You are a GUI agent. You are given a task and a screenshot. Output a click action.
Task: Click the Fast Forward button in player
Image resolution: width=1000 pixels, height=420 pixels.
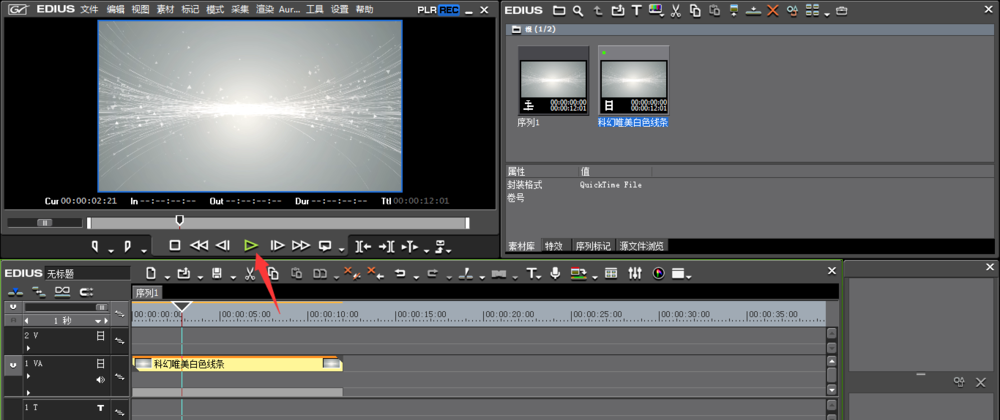(x=300, y=245)
